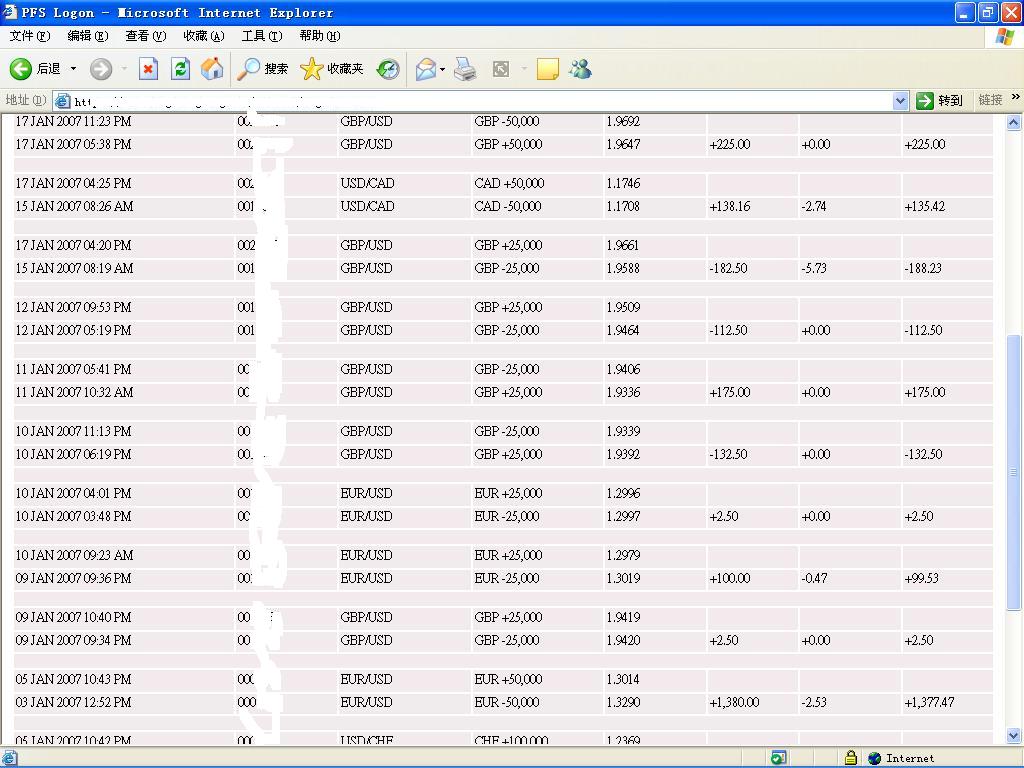
Task: Click the Stop loading icon
Action: (x=148, y=69)
